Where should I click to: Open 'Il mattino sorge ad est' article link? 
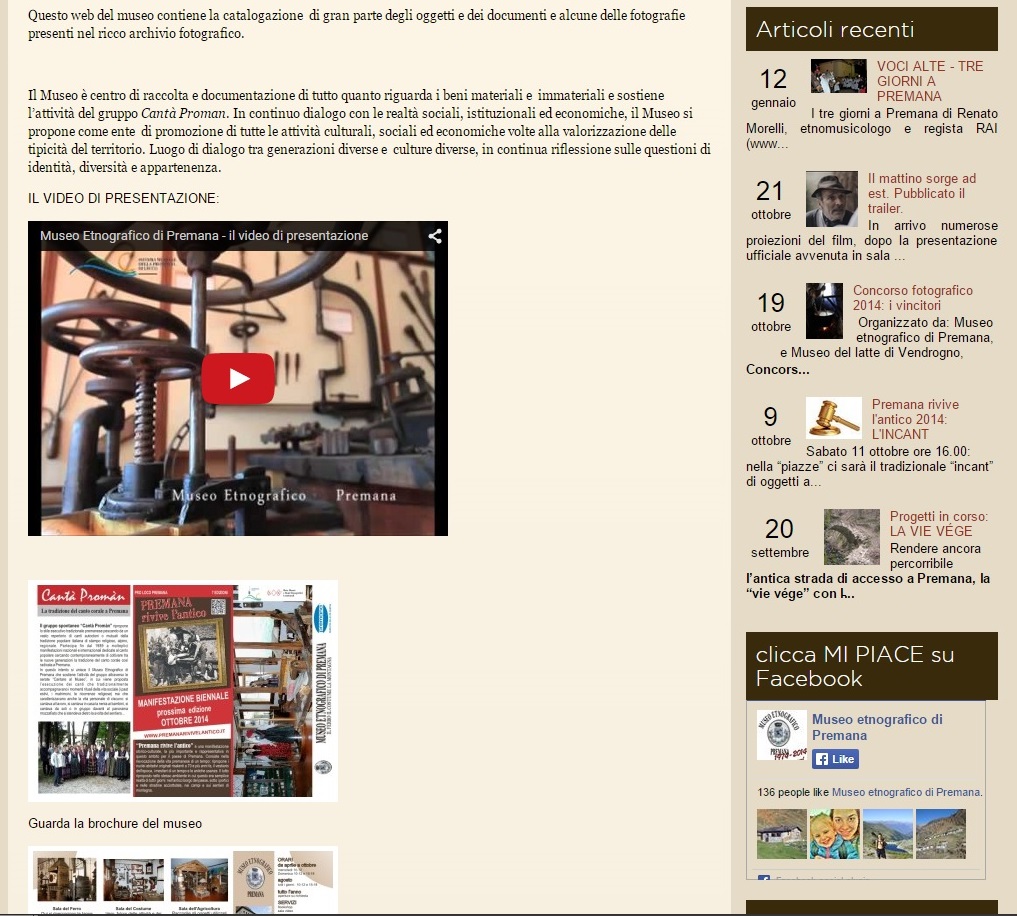point(921,193)
